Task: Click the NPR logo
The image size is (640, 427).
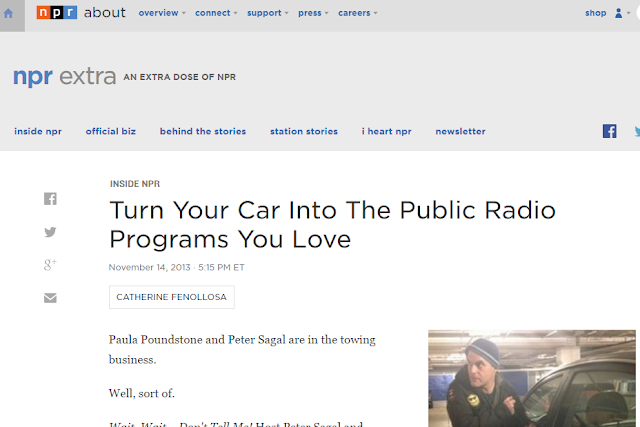Action: coord(57,13)
